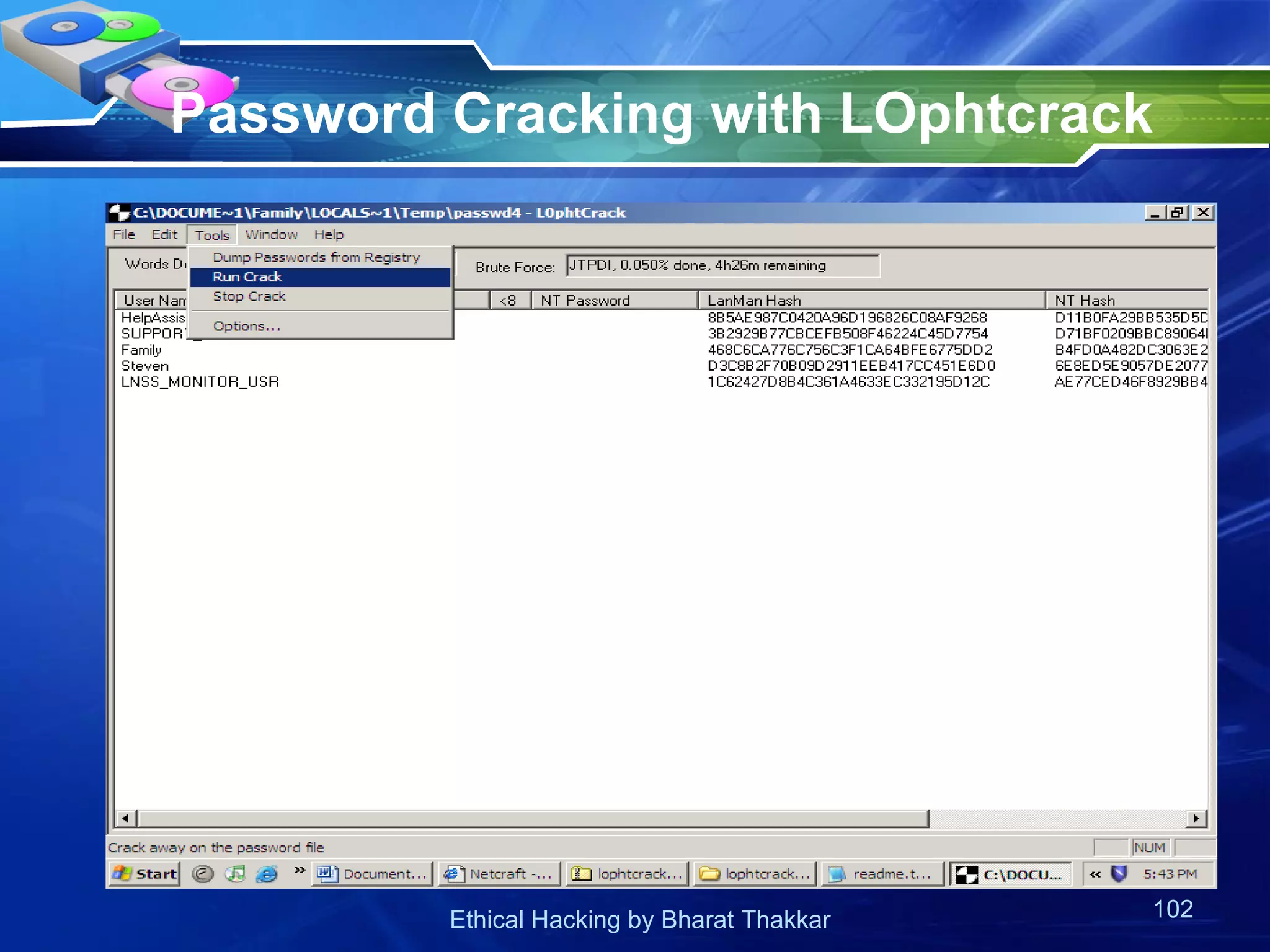This screenshot has width=1270, height=952.
Task: Open the File menu
Action: point(124,234)
